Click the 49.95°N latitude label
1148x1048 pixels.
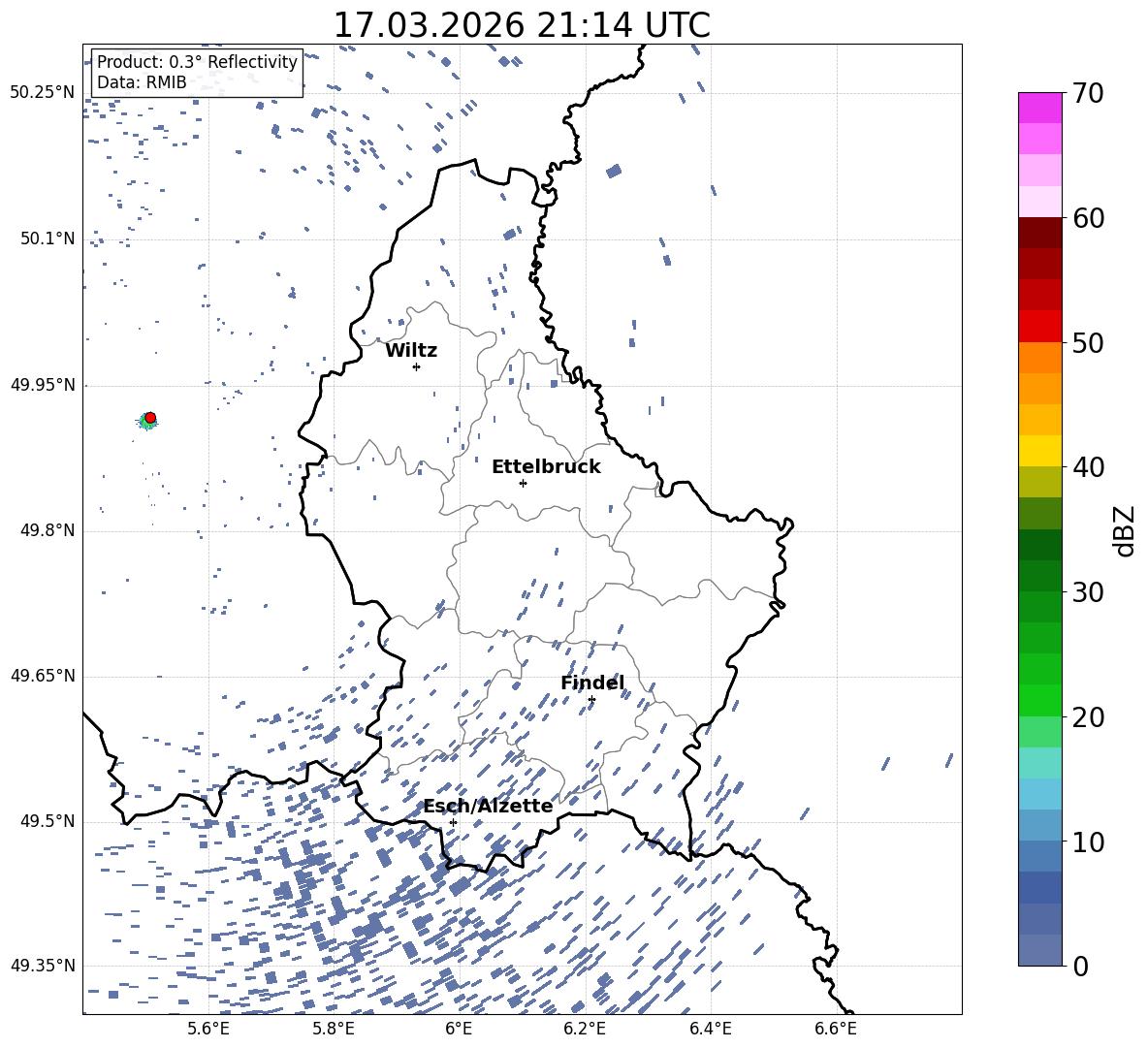[x=43, y=385]
